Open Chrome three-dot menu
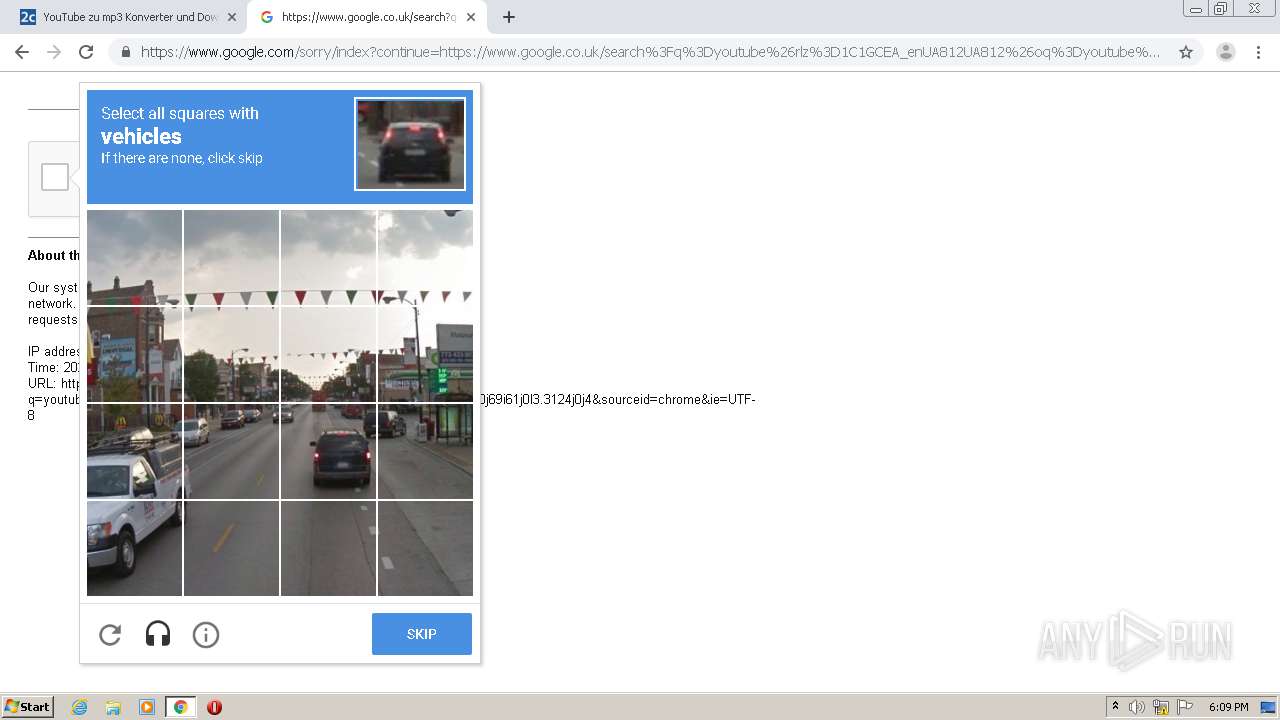 tap(1258, 52)
